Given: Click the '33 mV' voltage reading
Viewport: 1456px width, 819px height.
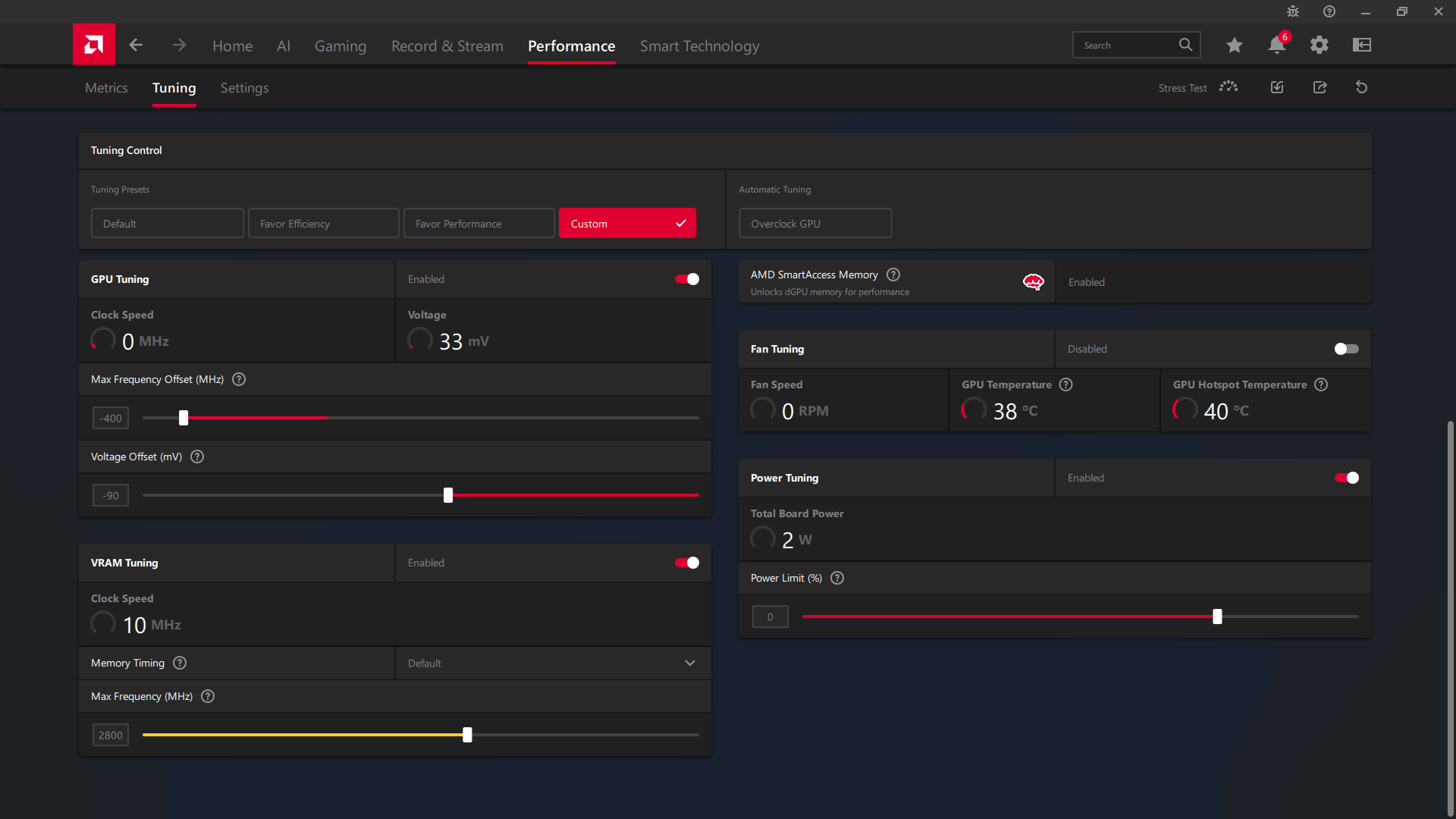Looking at the screenshot, I should tap(464, 341).
